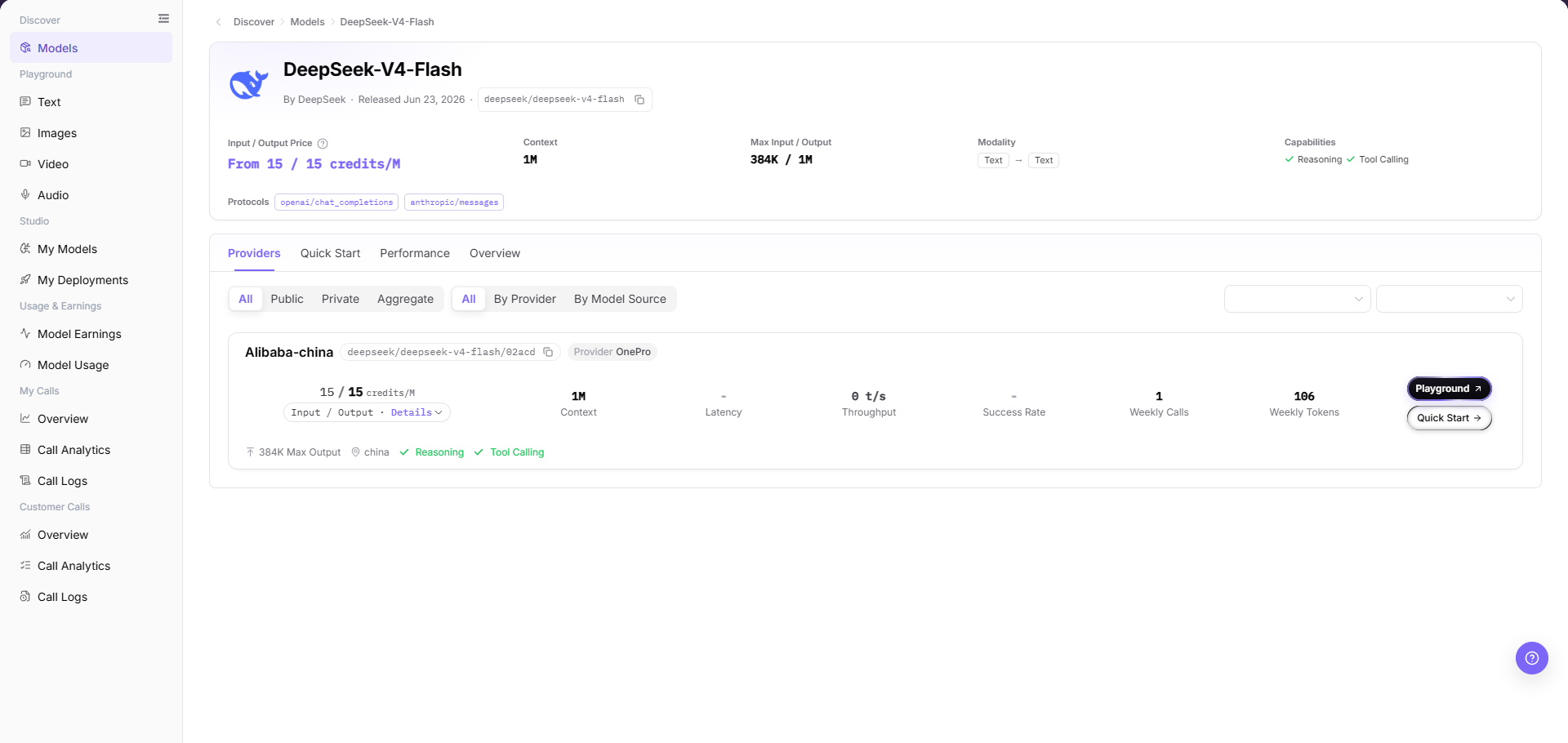Select the All grouping option before By Provider
The width and height of the screenshot is (1568, 743).
[469, 299]
